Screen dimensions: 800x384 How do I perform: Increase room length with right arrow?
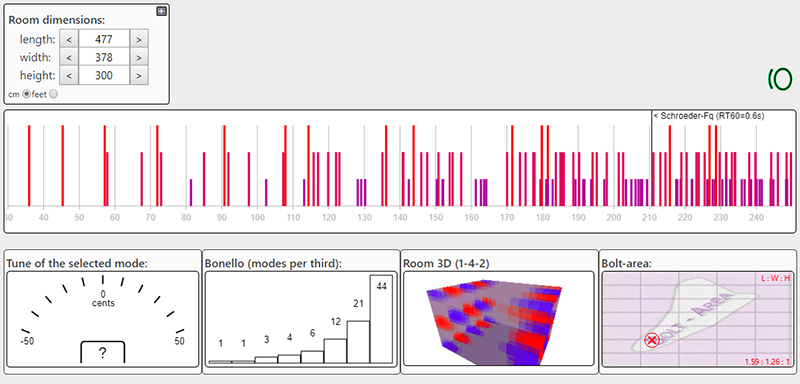(x=139, y=38)
